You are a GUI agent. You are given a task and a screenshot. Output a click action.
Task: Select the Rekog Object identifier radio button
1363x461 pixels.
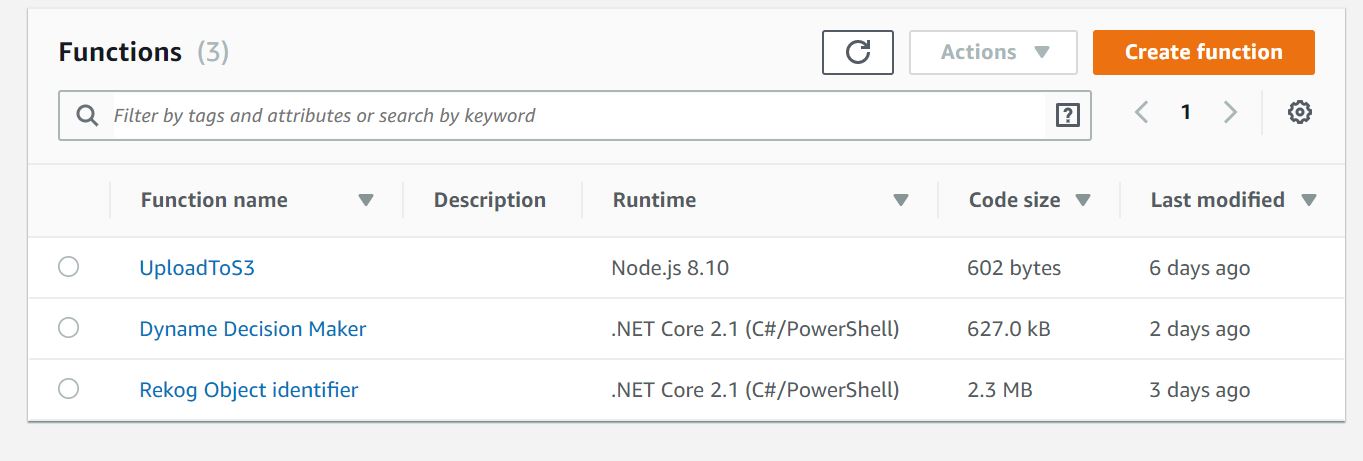(68, 389)
